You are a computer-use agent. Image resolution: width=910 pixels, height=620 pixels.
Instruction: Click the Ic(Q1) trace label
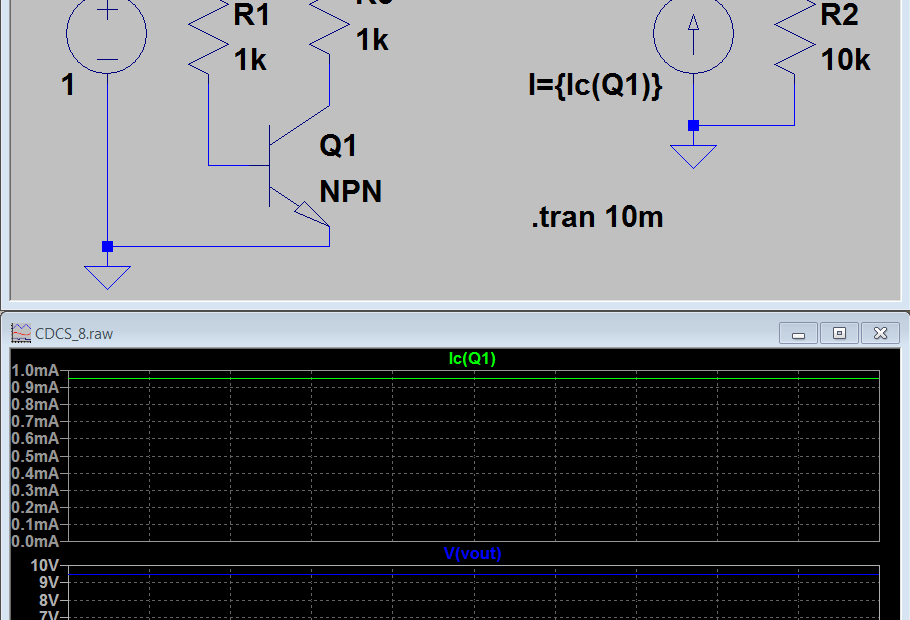point(472,359)
